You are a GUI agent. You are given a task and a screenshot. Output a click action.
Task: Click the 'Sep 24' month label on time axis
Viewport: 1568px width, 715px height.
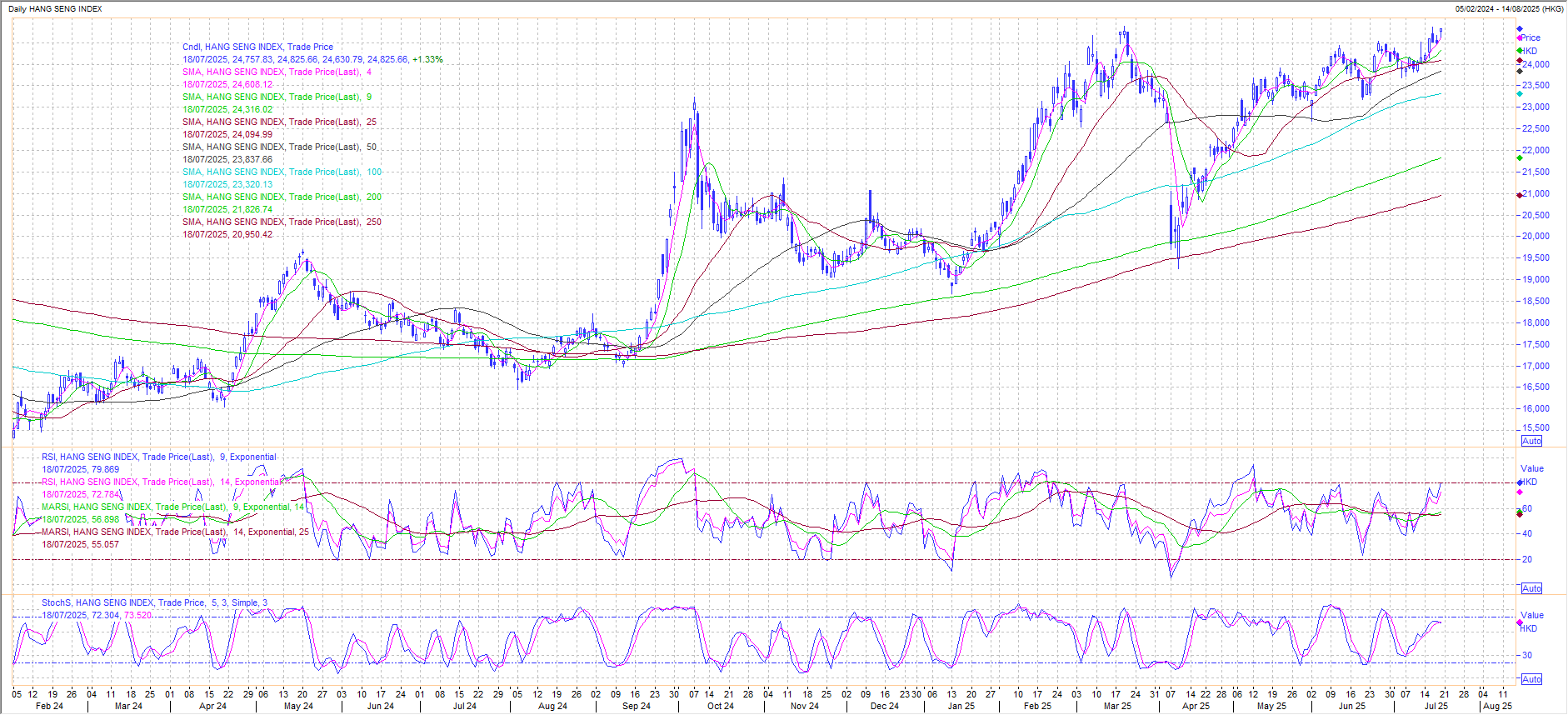click(x=636, y=706)
